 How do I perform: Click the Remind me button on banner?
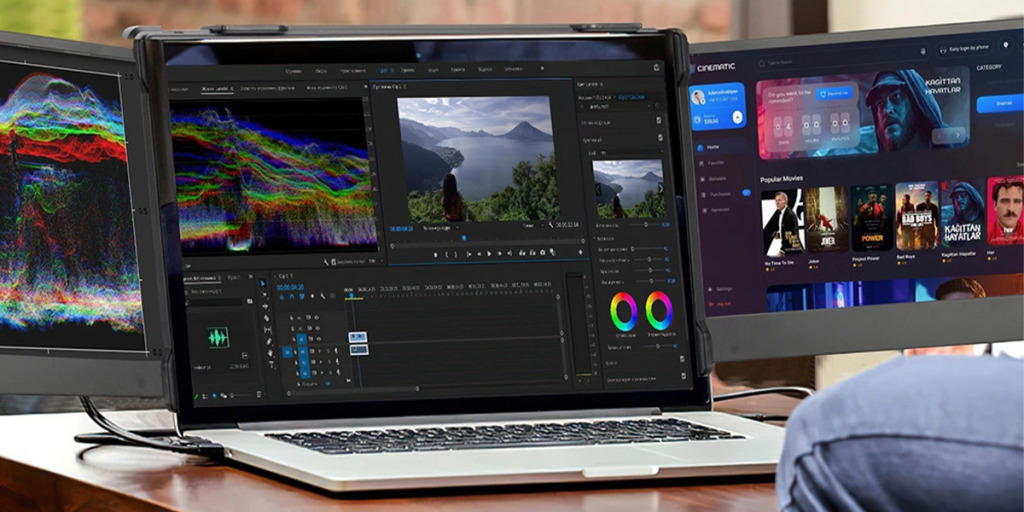[833, 93]
